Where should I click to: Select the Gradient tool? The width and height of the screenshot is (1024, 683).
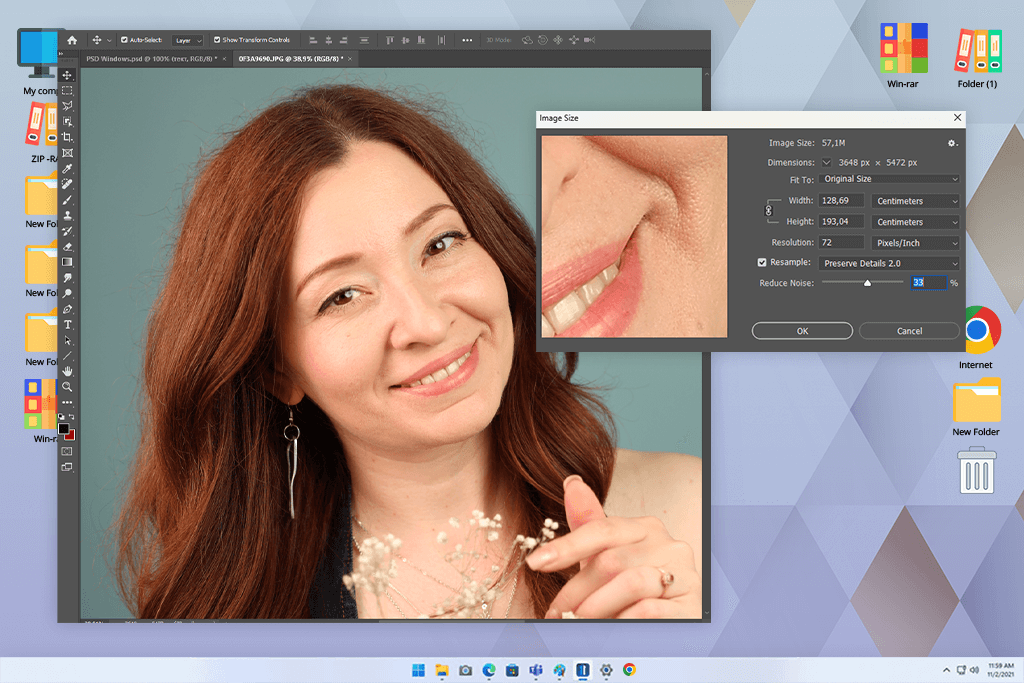coord(67,262)
